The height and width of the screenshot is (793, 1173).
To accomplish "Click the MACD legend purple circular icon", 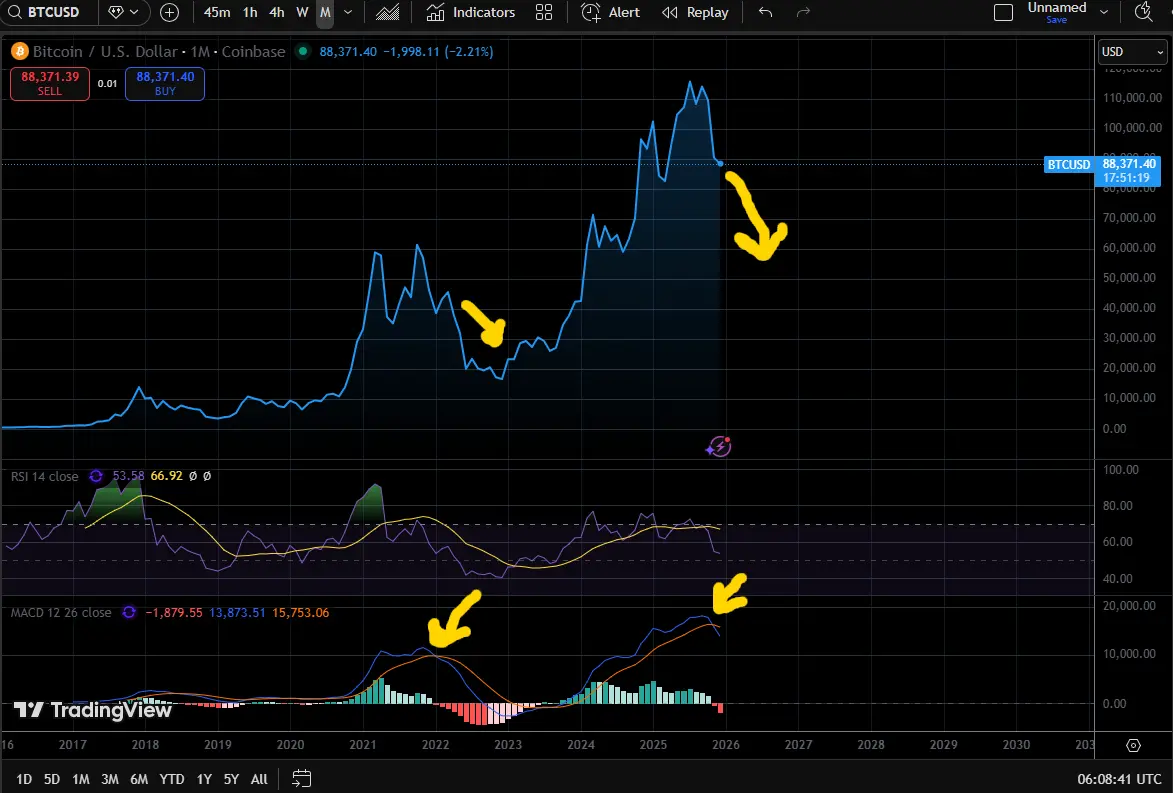I will coord(129,612).
